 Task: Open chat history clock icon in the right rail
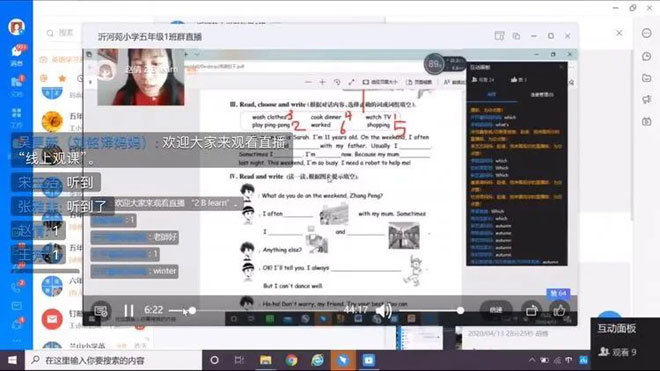click(647, 56)
